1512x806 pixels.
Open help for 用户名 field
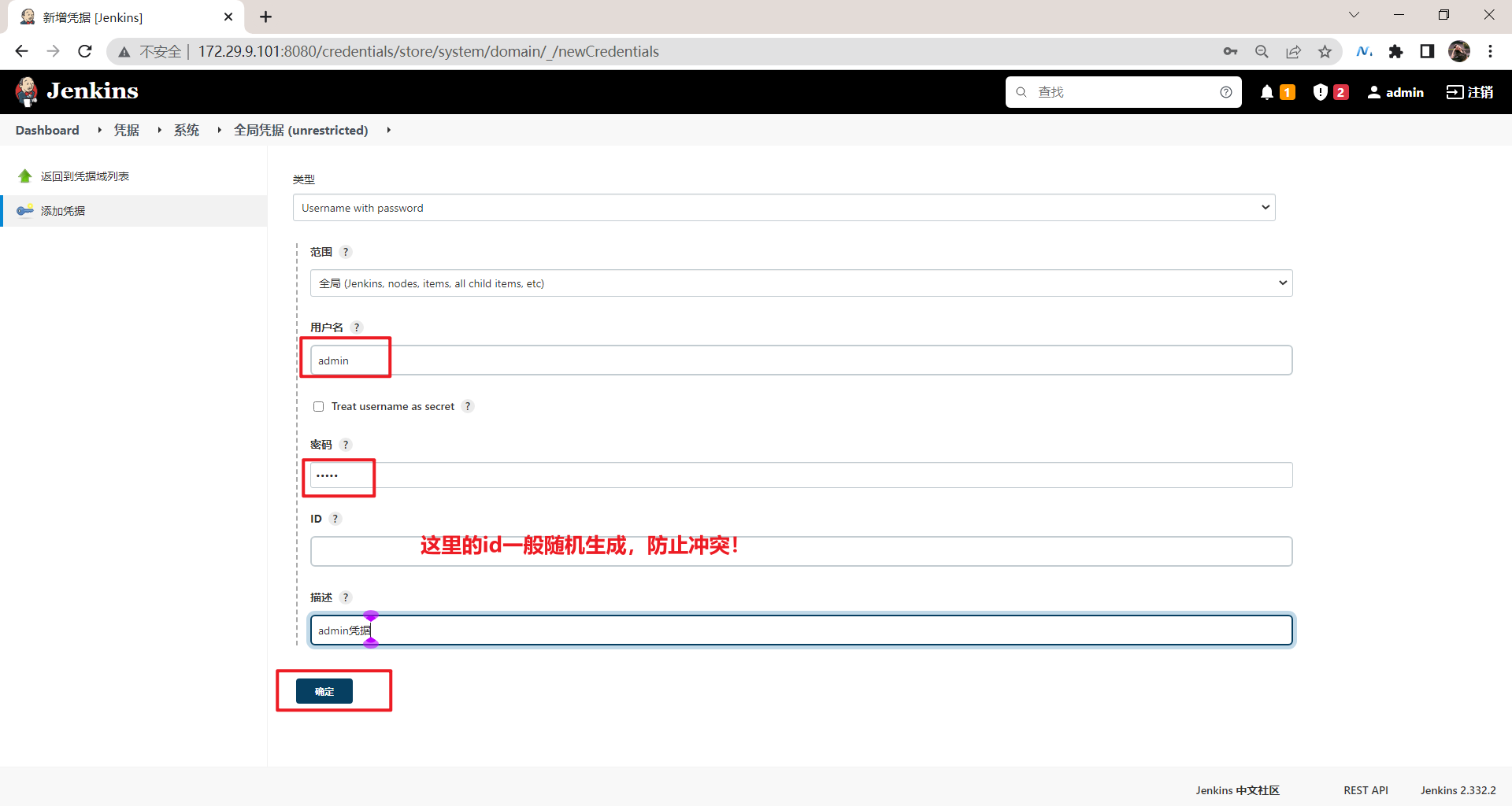(357, 327)
